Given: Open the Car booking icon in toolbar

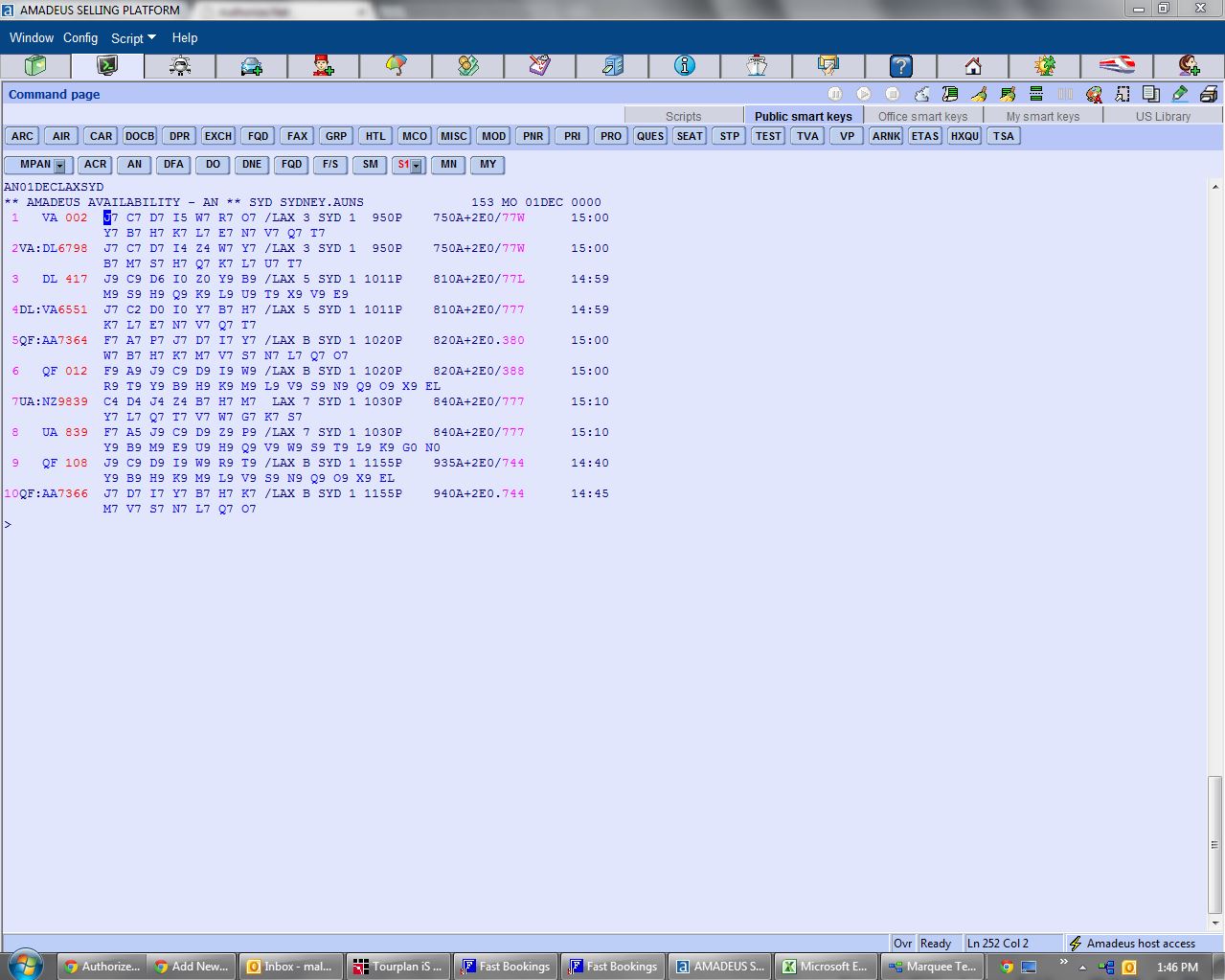Looking at the screenshot, I should pos(252,65).
